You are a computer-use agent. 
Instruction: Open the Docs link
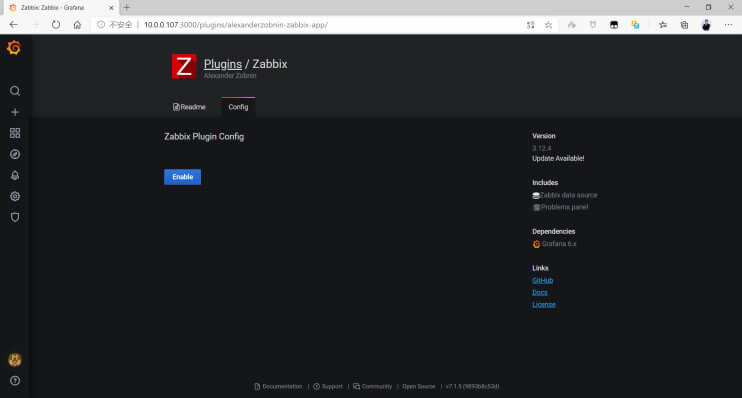[x=539, y=292]
